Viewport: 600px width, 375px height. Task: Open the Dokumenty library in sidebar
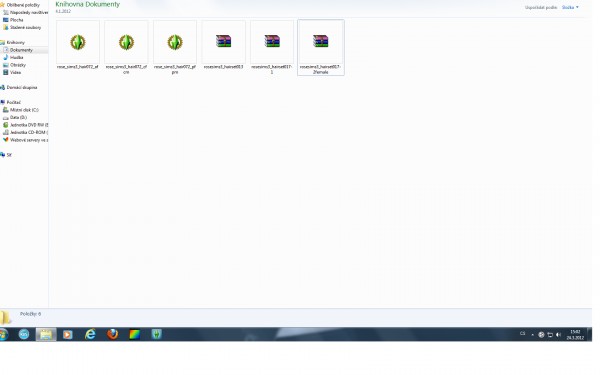coord(21,50)
